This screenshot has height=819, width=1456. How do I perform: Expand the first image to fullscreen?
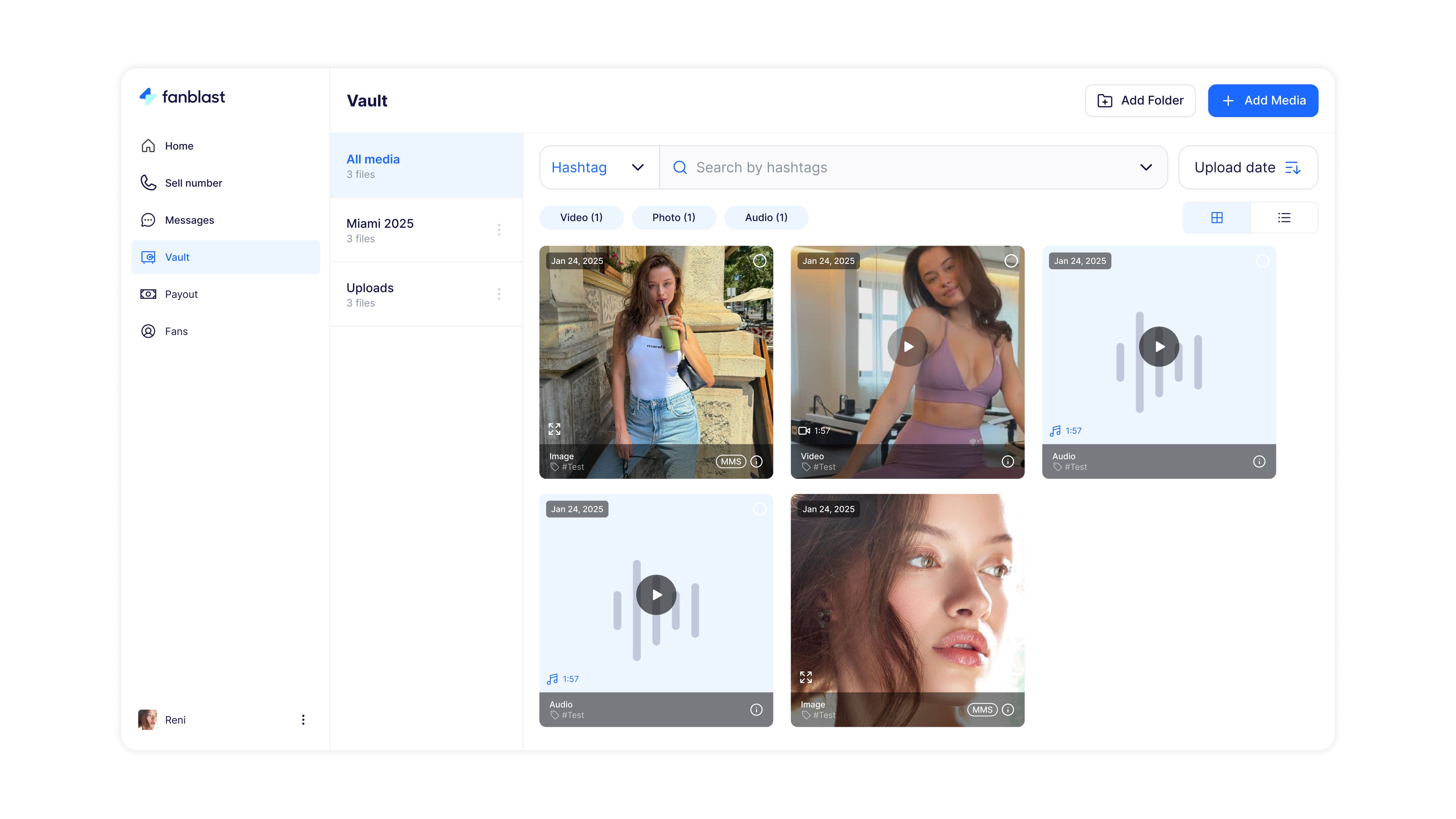(554, 428)
